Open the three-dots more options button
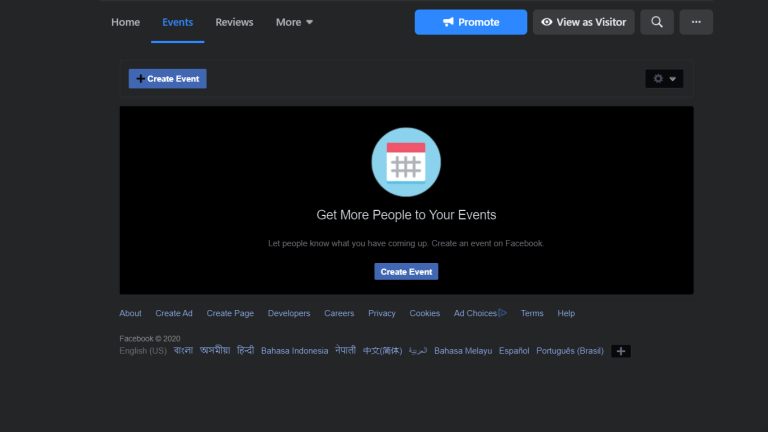 (x=696, y=22)
